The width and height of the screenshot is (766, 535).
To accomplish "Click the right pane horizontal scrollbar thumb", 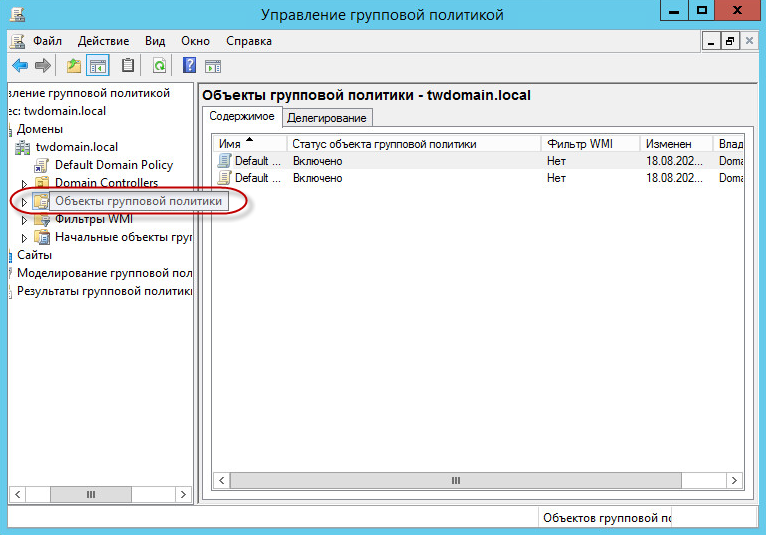I will (456, 480).
